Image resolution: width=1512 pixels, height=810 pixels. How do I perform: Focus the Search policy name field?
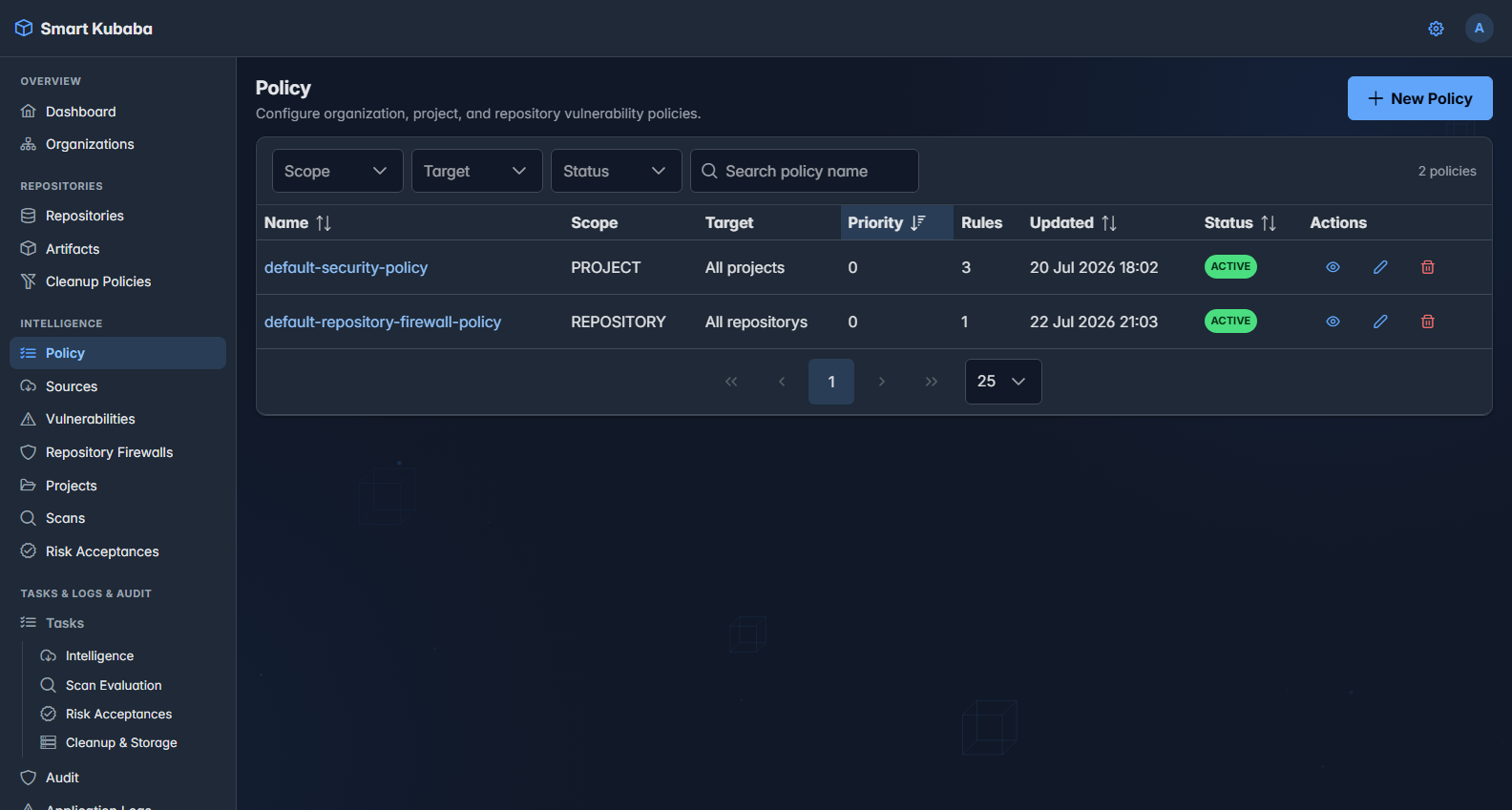coord(805,171)
